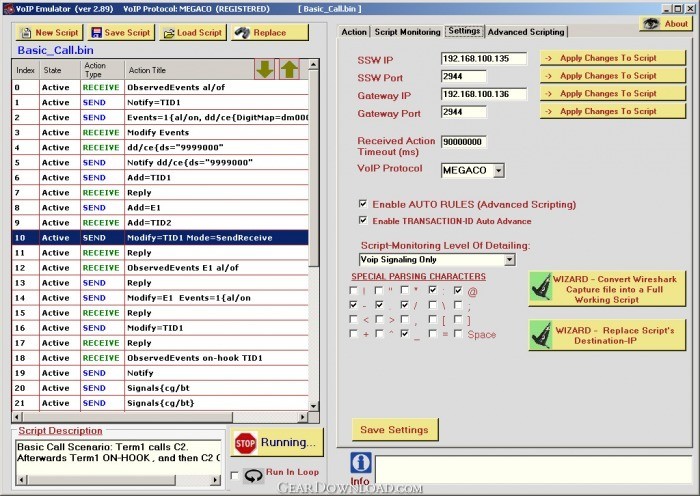
Task: Click the eye icon on About button
Action: click(651, 24)
